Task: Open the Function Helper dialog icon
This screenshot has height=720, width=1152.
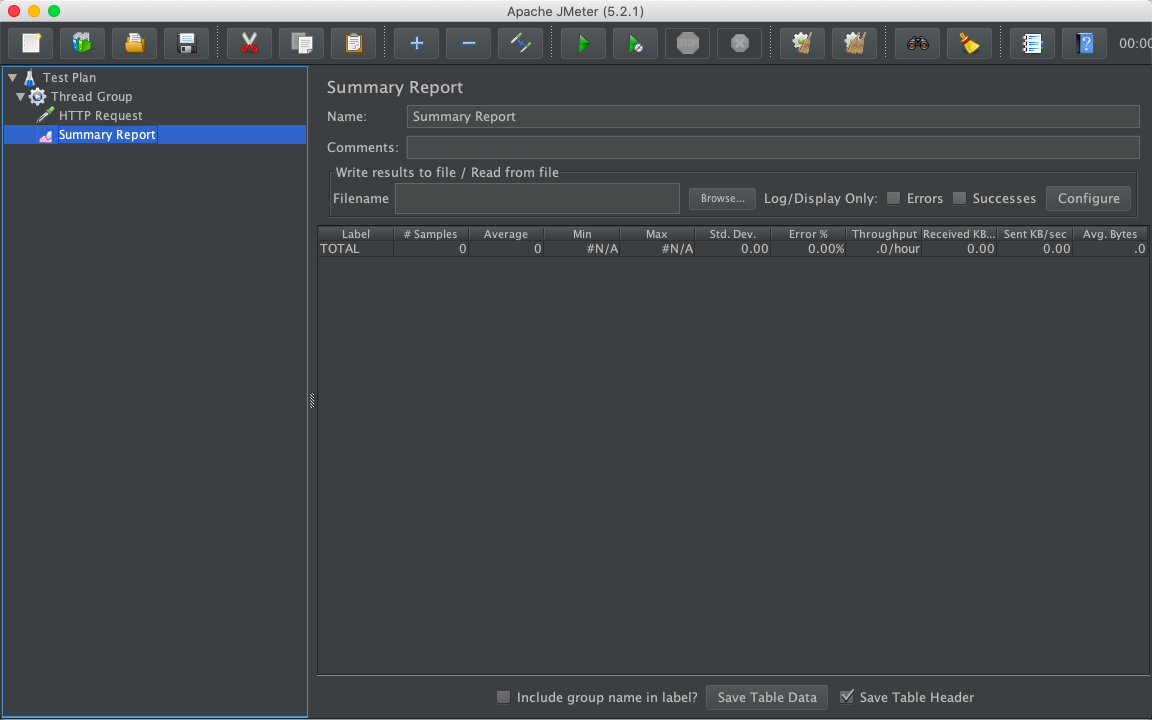Action: coord(1031,43)
